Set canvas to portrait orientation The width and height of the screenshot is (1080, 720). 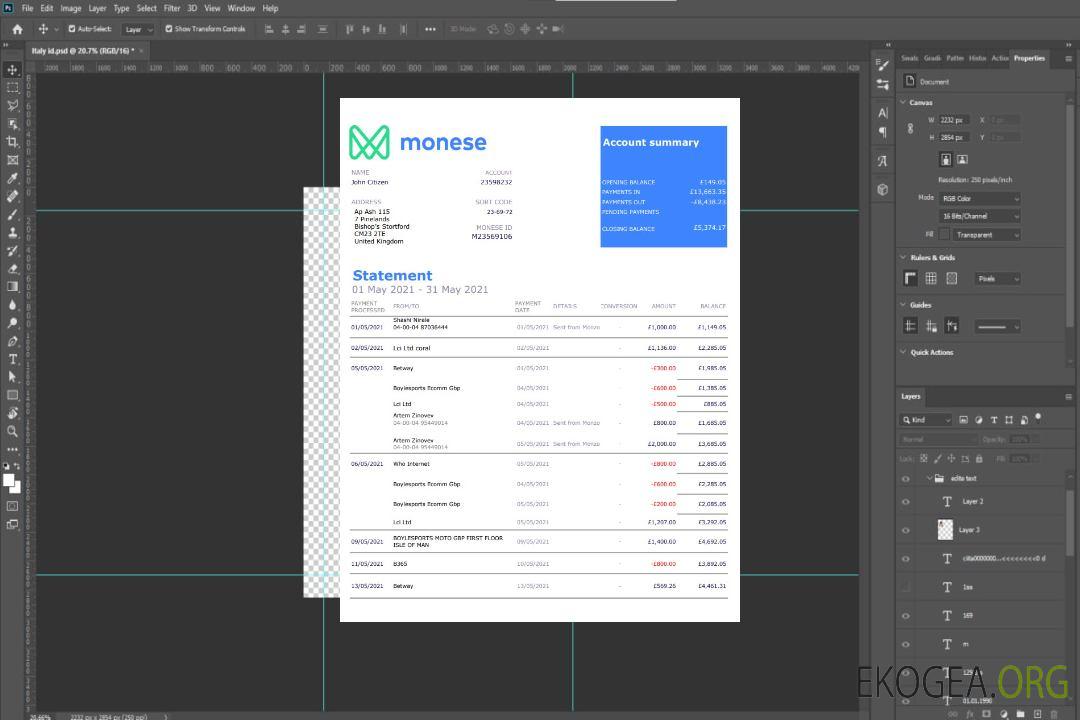[946, 160]
